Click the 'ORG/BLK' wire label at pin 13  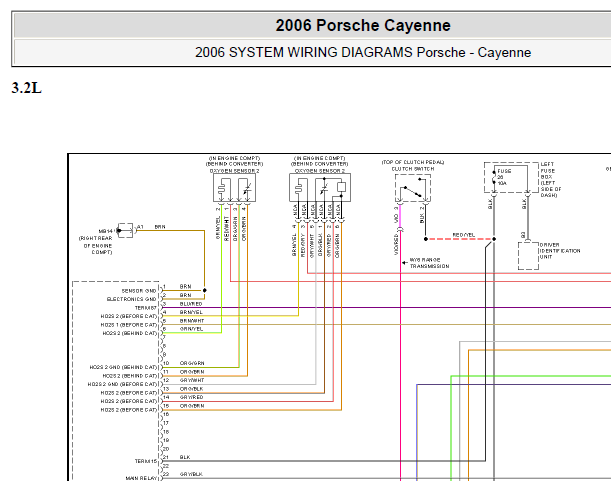(191, 389)
